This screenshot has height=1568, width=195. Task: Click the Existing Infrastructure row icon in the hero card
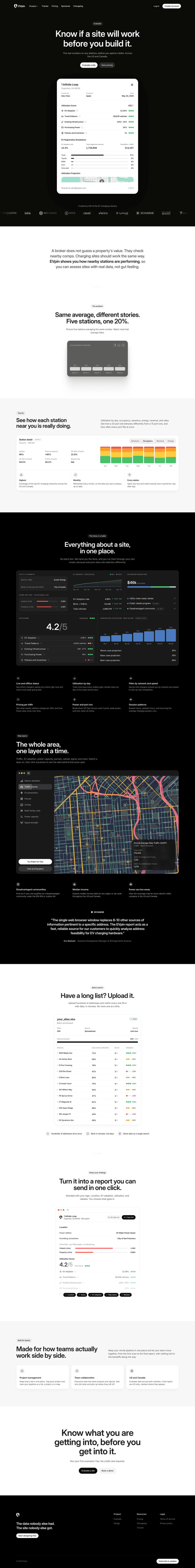tap(62, 122)
